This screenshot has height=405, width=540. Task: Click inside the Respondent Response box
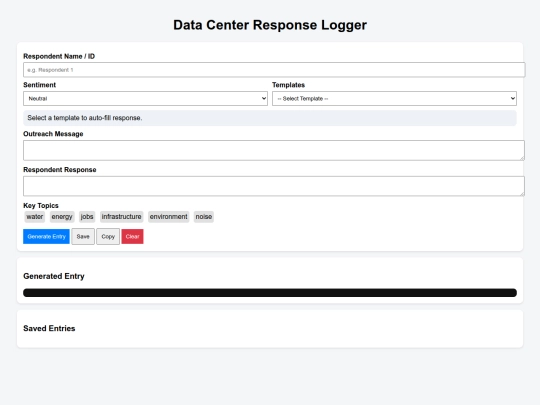[x=274, y=186]
